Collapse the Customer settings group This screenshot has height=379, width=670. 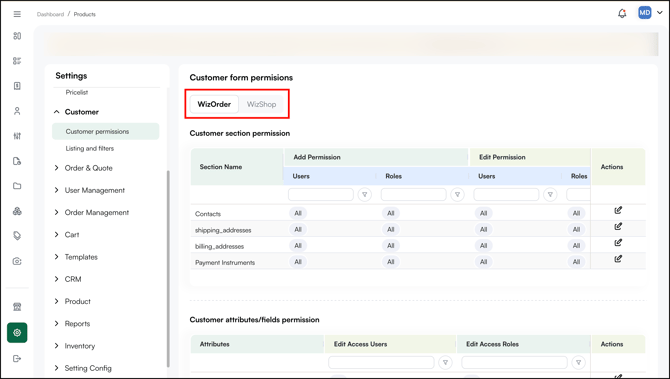coord(81,112)
